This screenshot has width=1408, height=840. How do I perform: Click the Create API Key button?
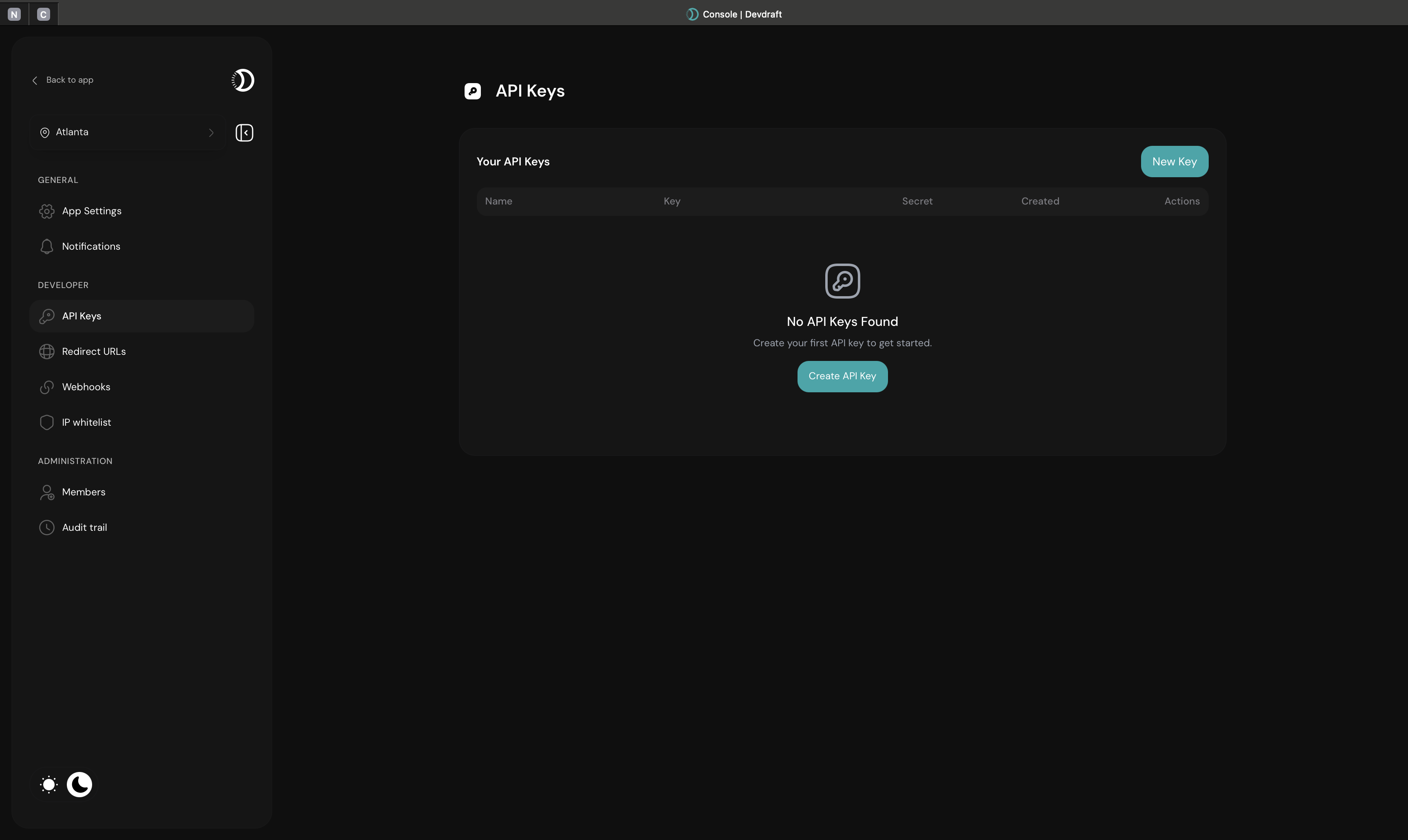pos(842,376)
